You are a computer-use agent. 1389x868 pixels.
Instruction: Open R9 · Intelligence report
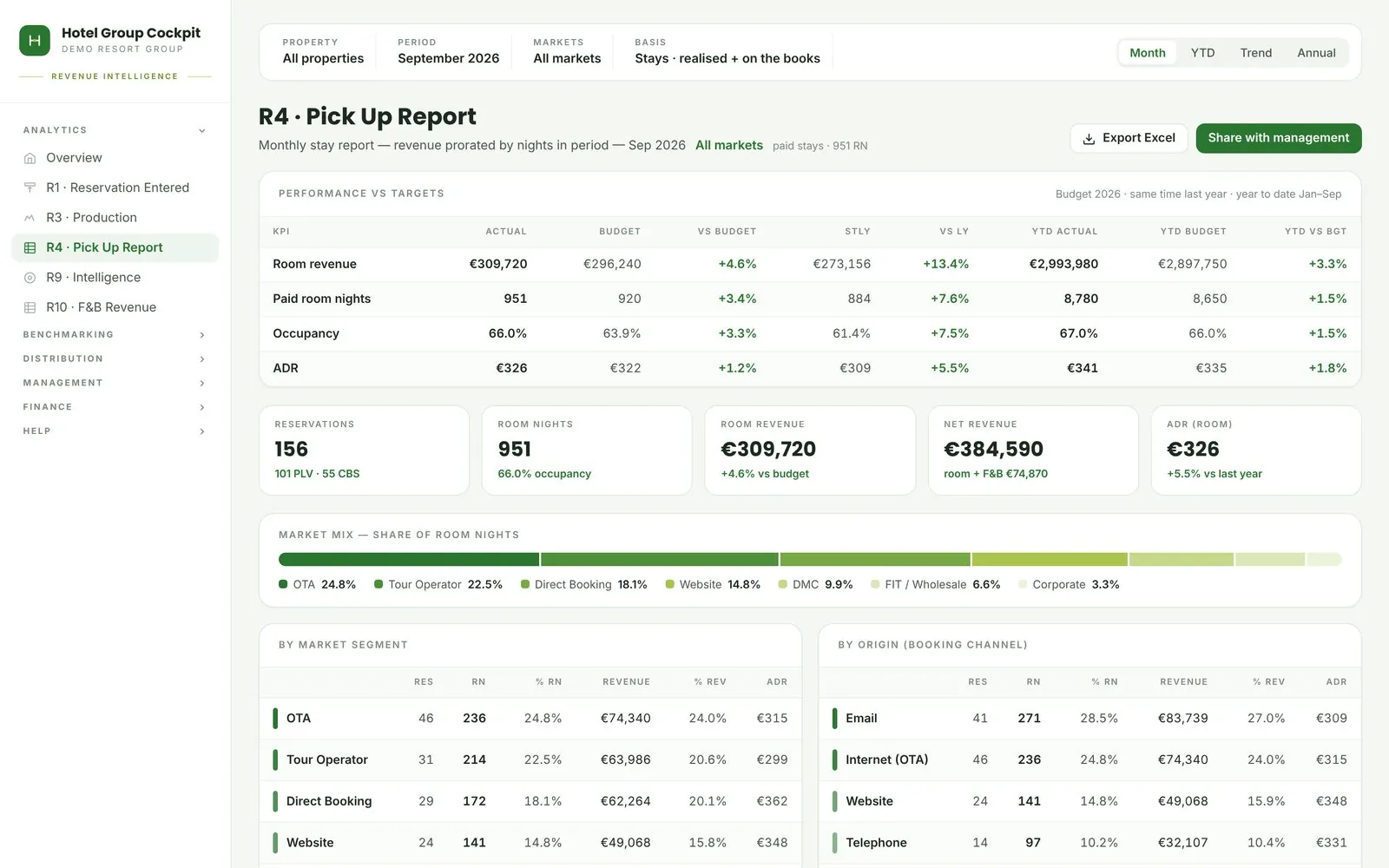pos(115,278)
